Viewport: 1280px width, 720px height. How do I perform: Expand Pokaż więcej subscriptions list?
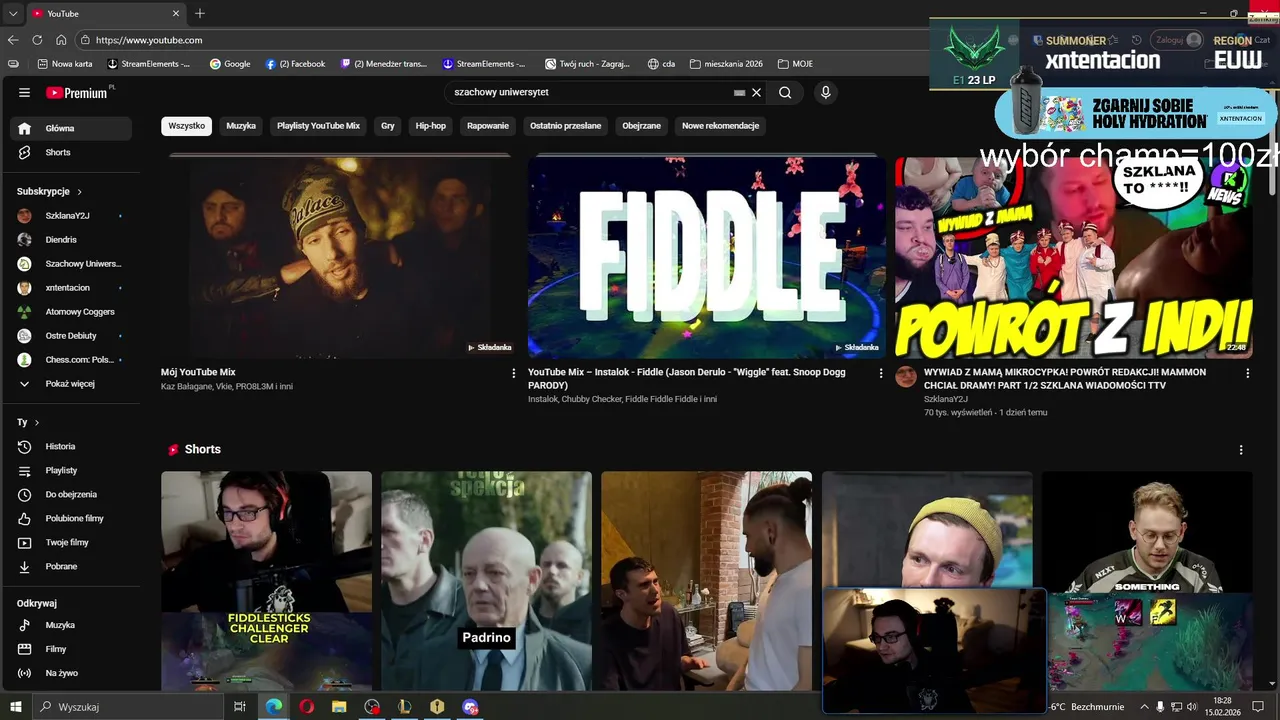click(71, 383)
